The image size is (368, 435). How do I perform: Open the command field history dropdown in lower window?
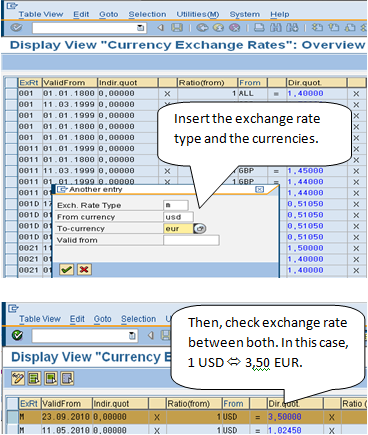pos(132,335)
